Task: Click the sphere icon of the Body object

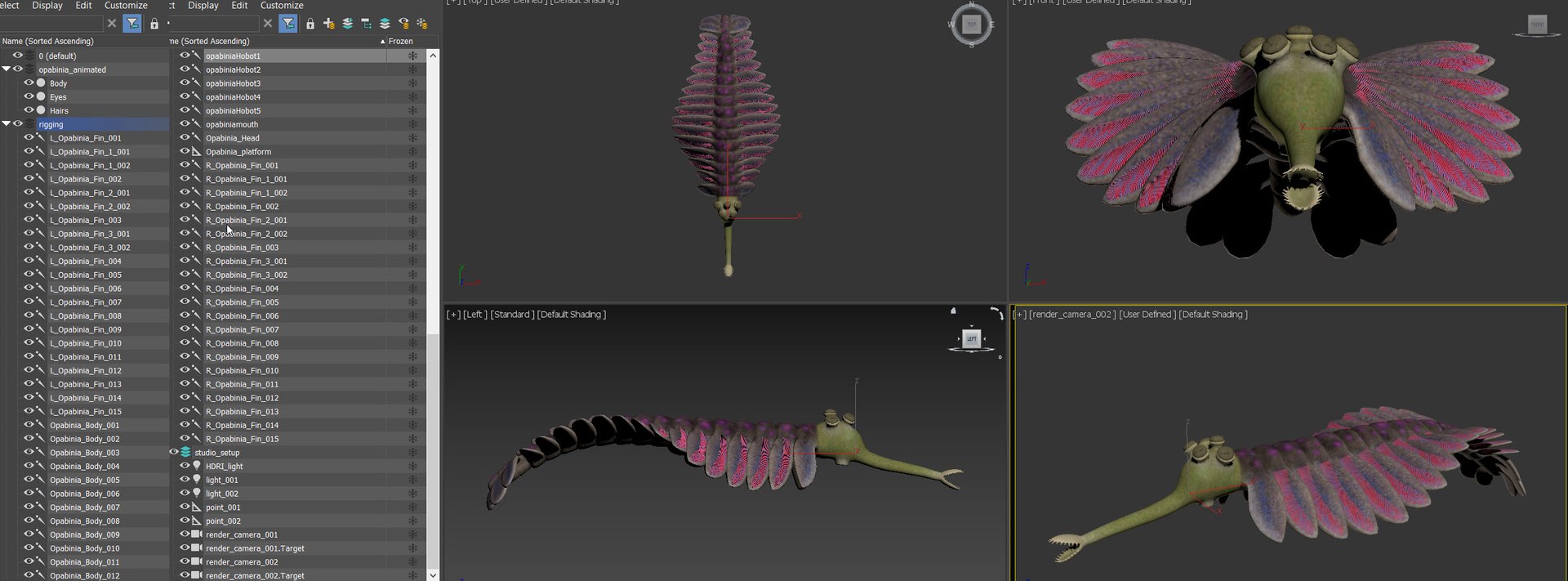Action: [x=41, y=83]
